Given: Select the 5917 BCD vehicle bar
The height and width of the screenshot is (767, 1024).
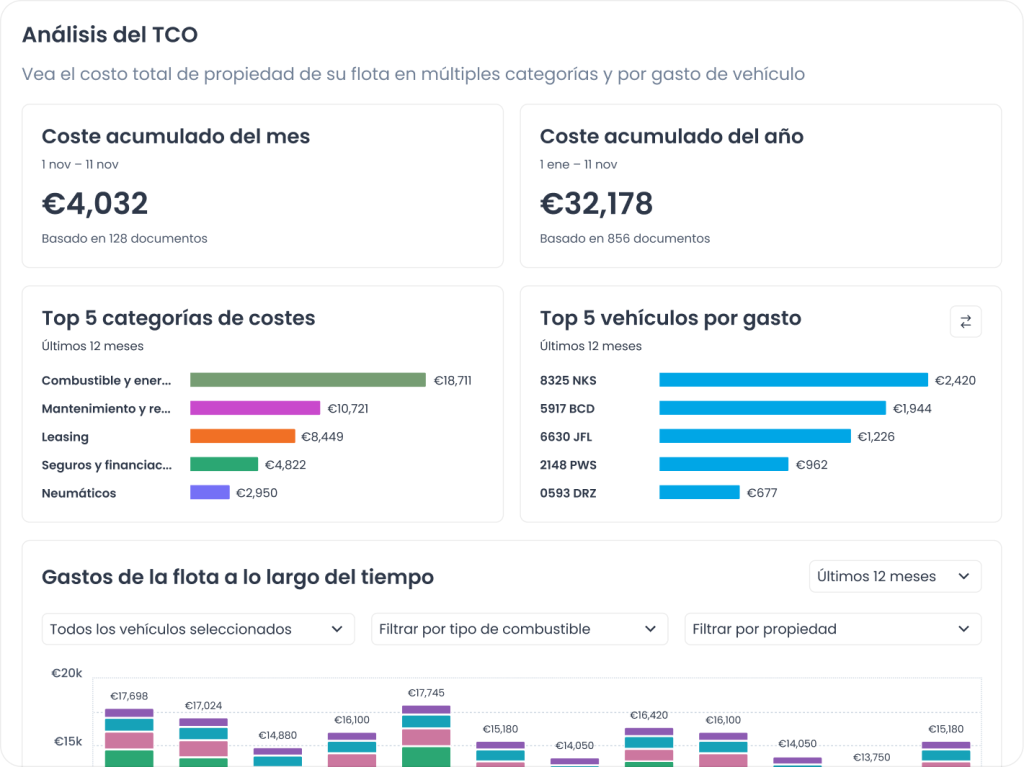Looking at the screenshot, I should [x=772, y=408].
